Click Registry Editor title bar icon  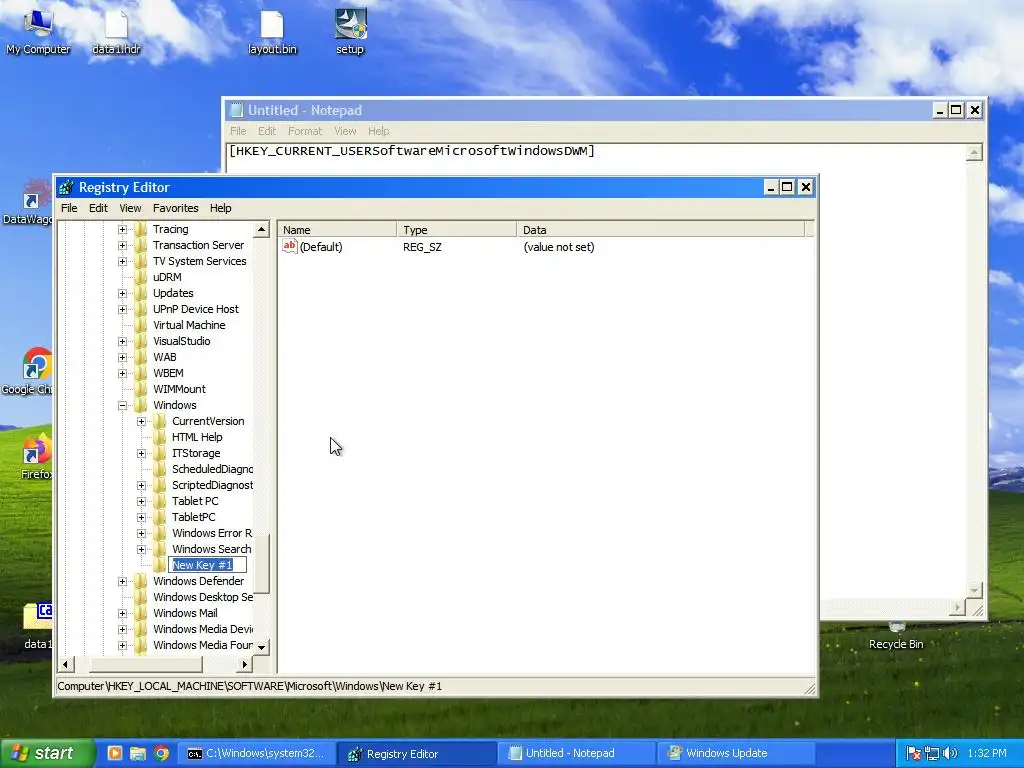pyautogui.click(x=66, y=187)
